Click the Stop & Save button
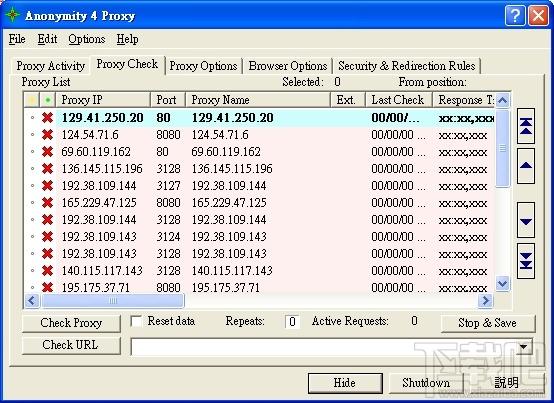The width and height of the screenshot is (554, 403). tap(488, 323)
